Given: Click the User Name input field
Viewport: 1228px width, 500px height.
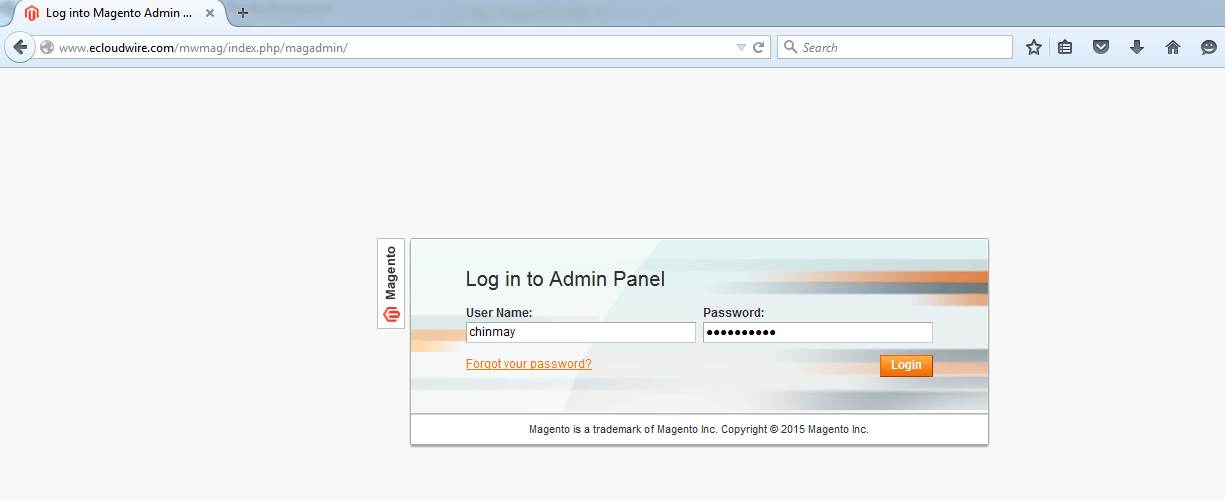Looking at the screenshot, I should (581, 332).
